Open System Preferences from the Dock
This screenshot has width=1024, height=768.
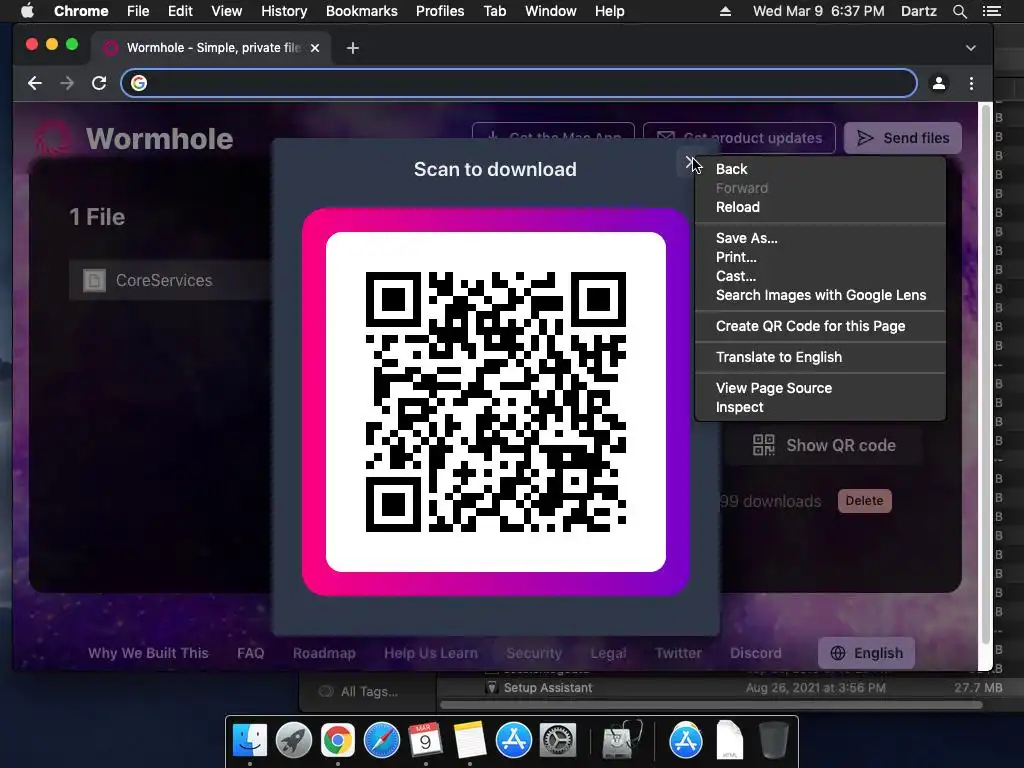(x=557, y=741)
